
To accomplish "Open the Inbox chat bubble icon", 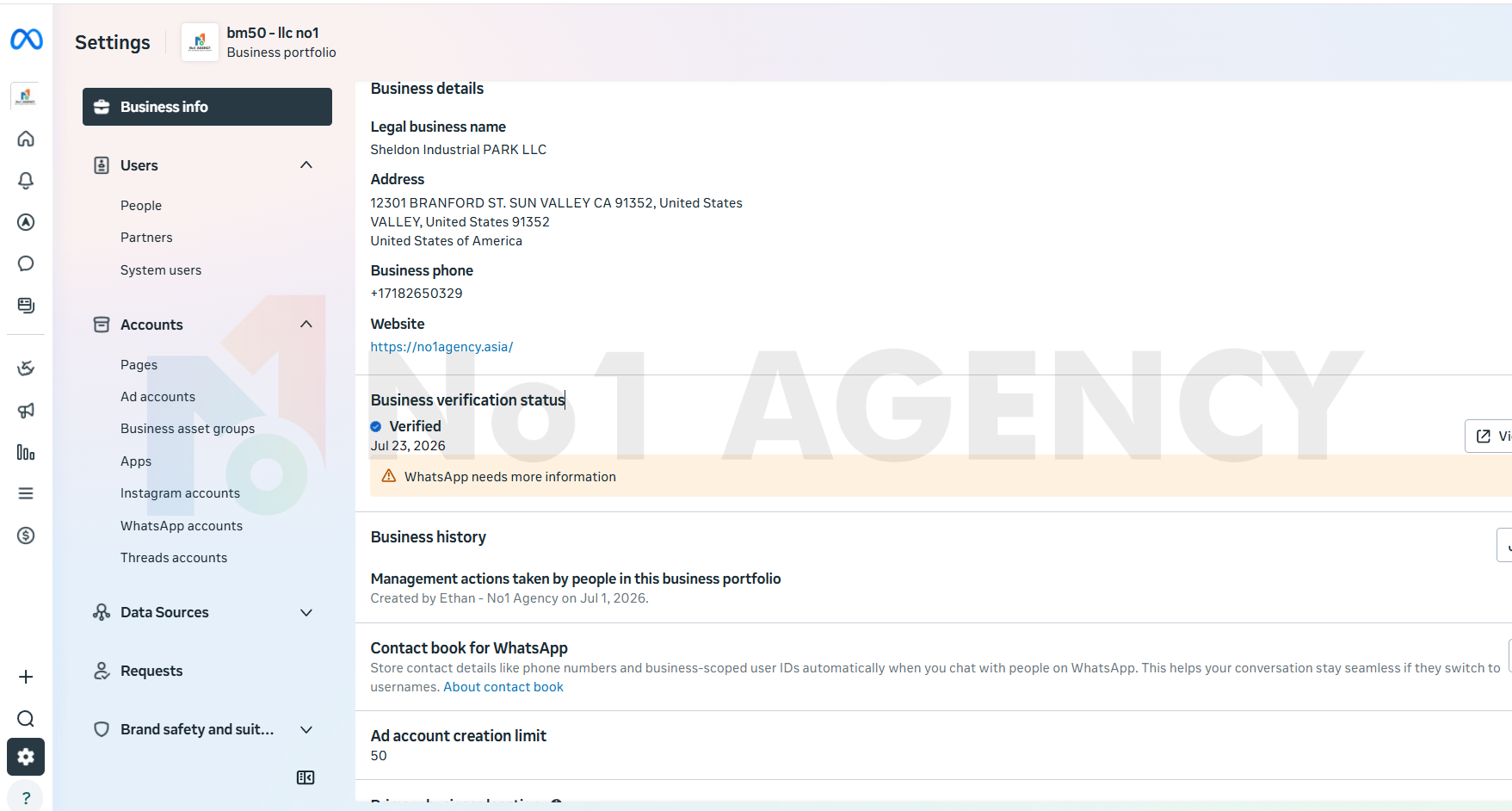I will pos(26,263).
